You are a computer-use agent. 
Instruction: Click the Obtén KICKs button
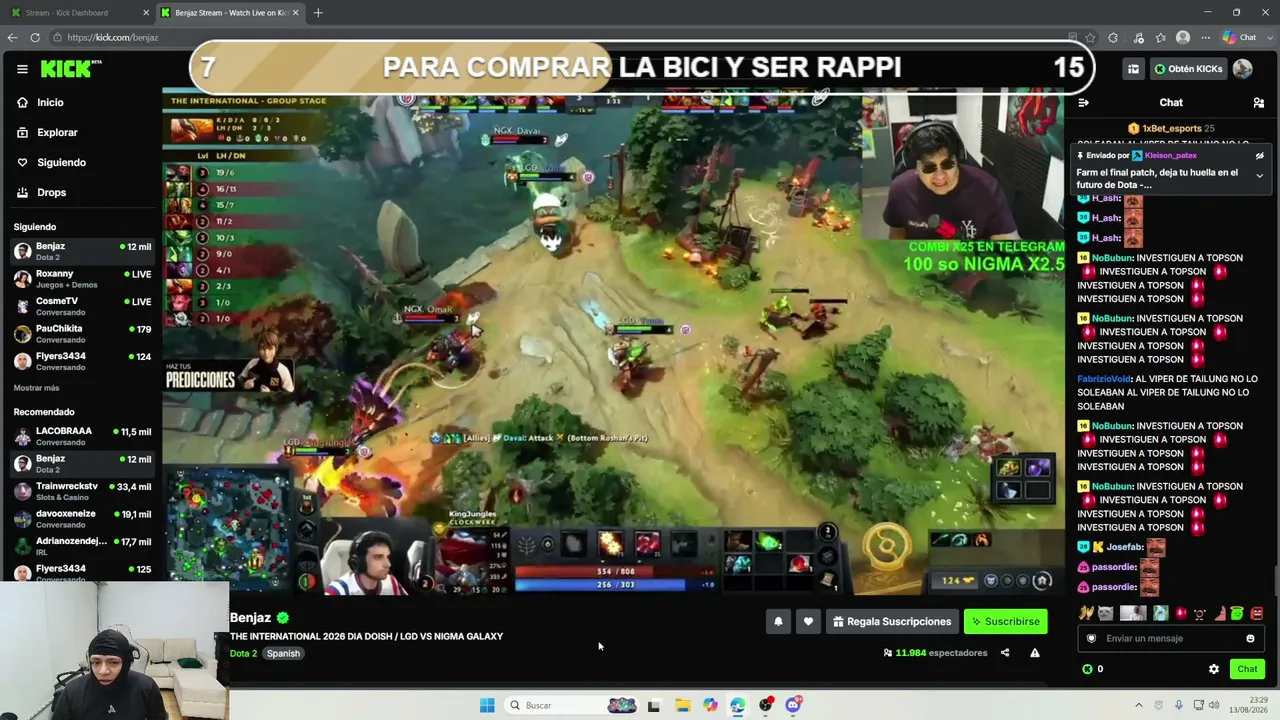click(1188, 69)
